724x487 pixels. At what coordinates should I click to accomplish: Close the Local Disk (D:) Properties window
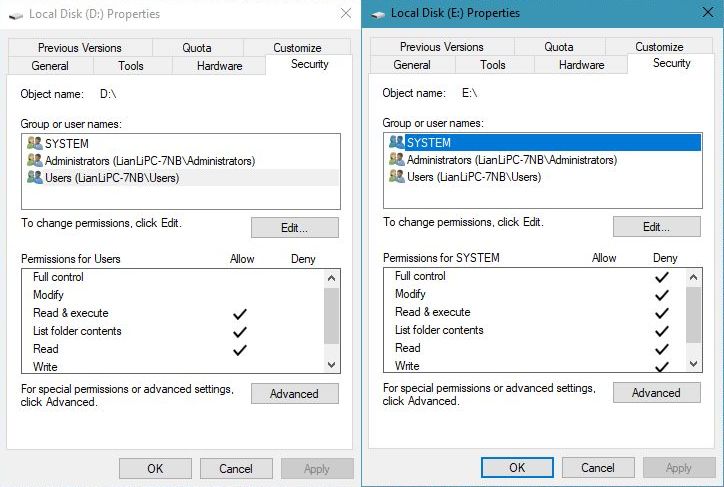[345, 14]
